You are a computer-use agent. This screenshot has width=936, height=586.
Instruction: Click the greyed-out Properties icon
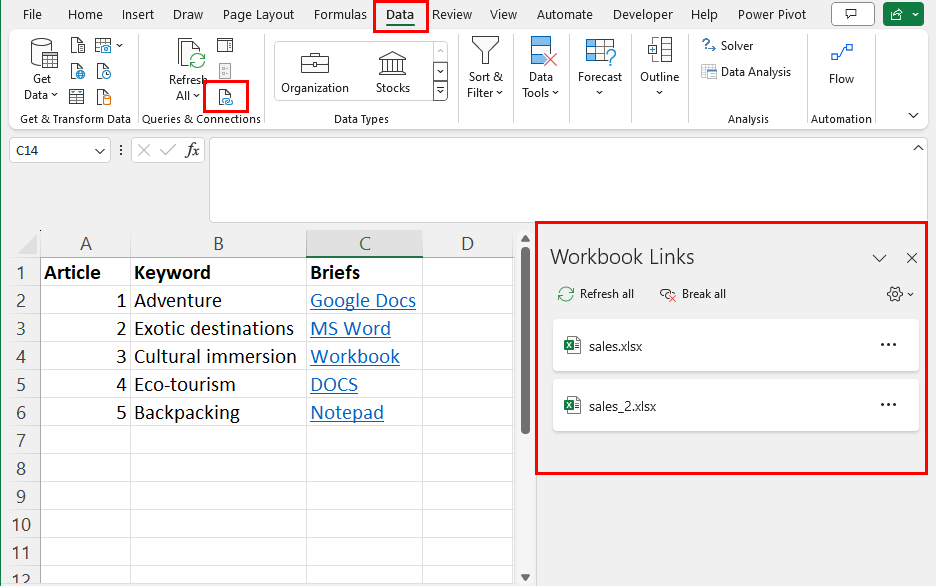pyautogui.click(x=225, y=71)
